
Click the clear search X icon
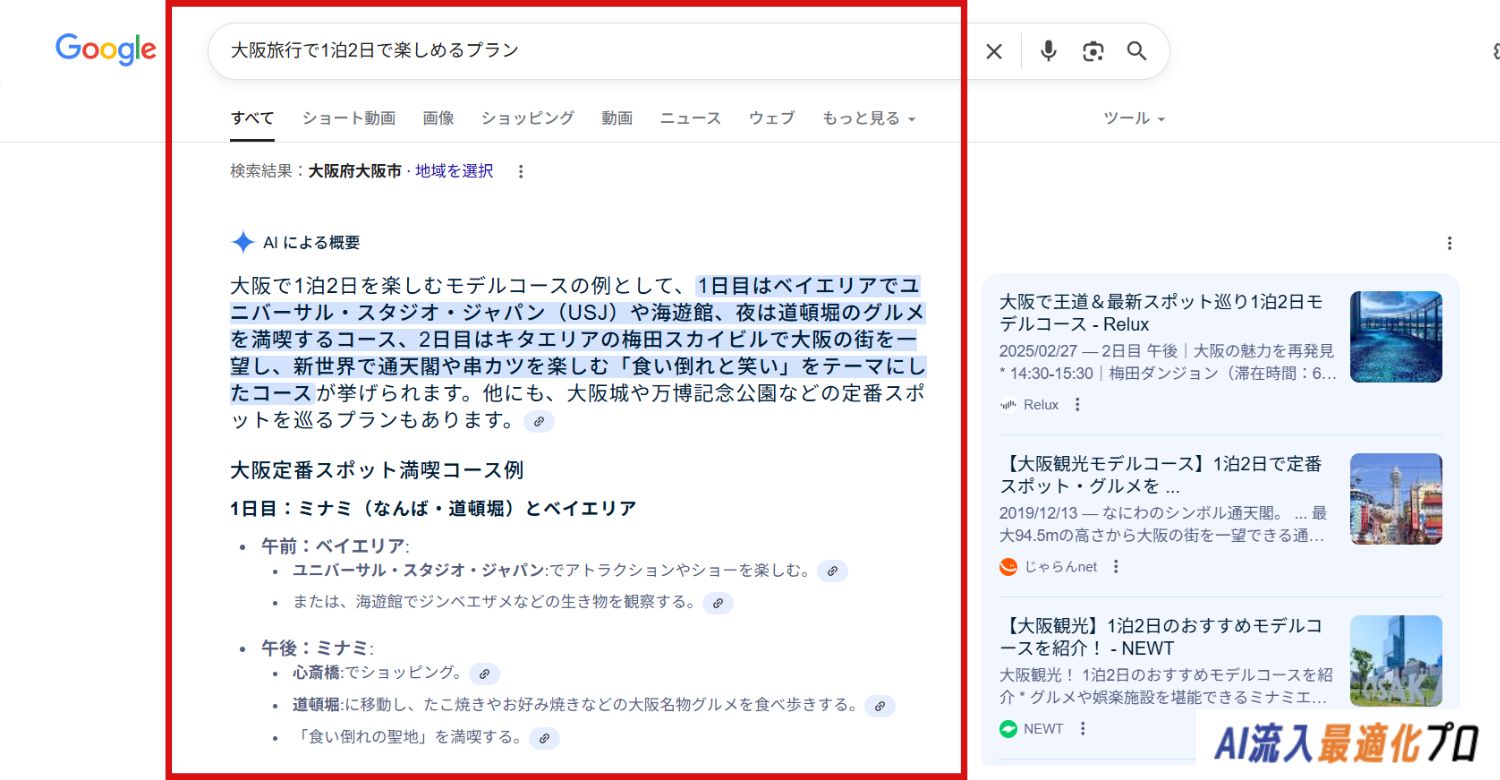tap(993, 51)
